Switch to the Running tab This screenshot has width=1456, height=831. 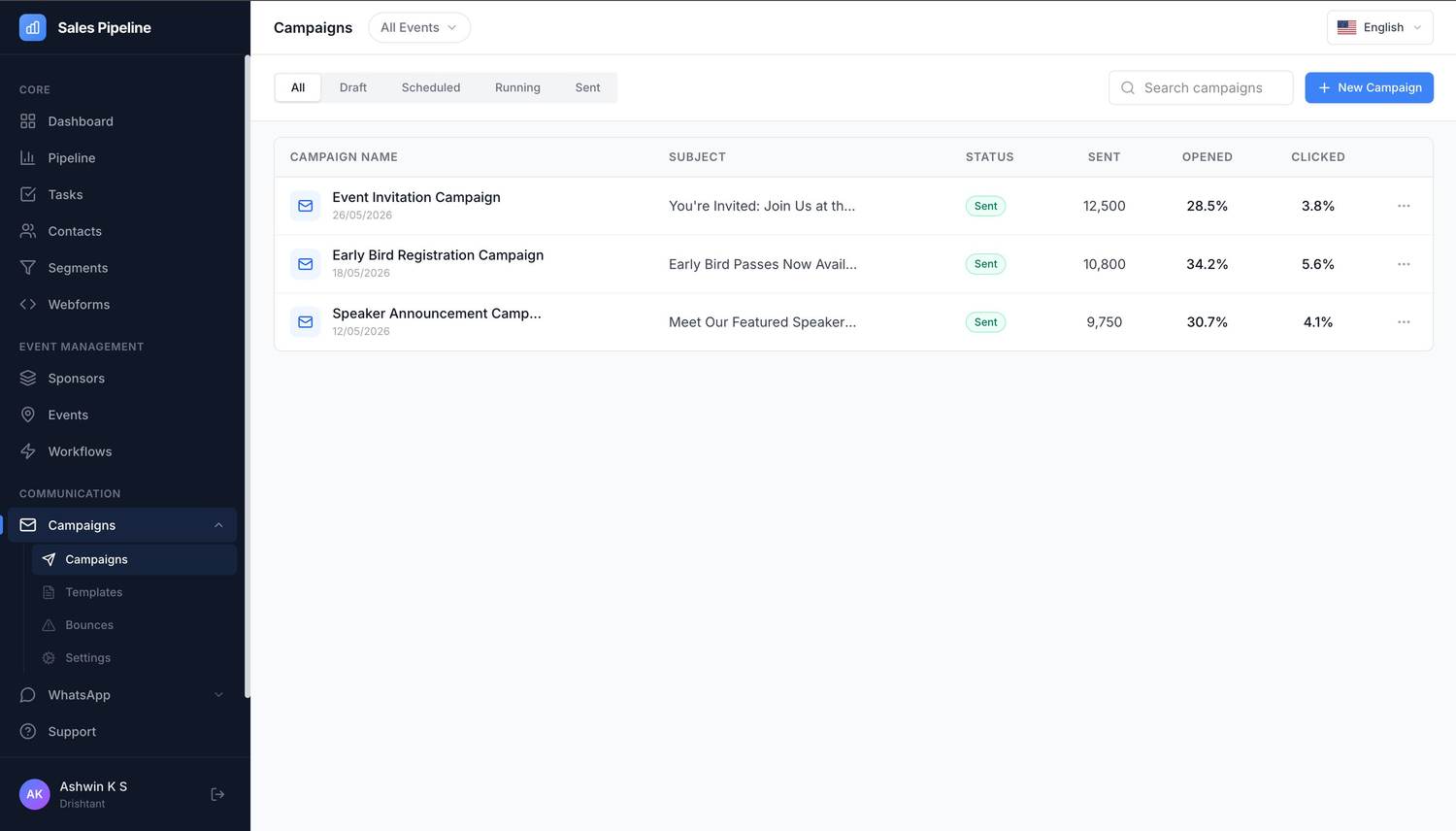pyautogui.click(x=517, y=87)
